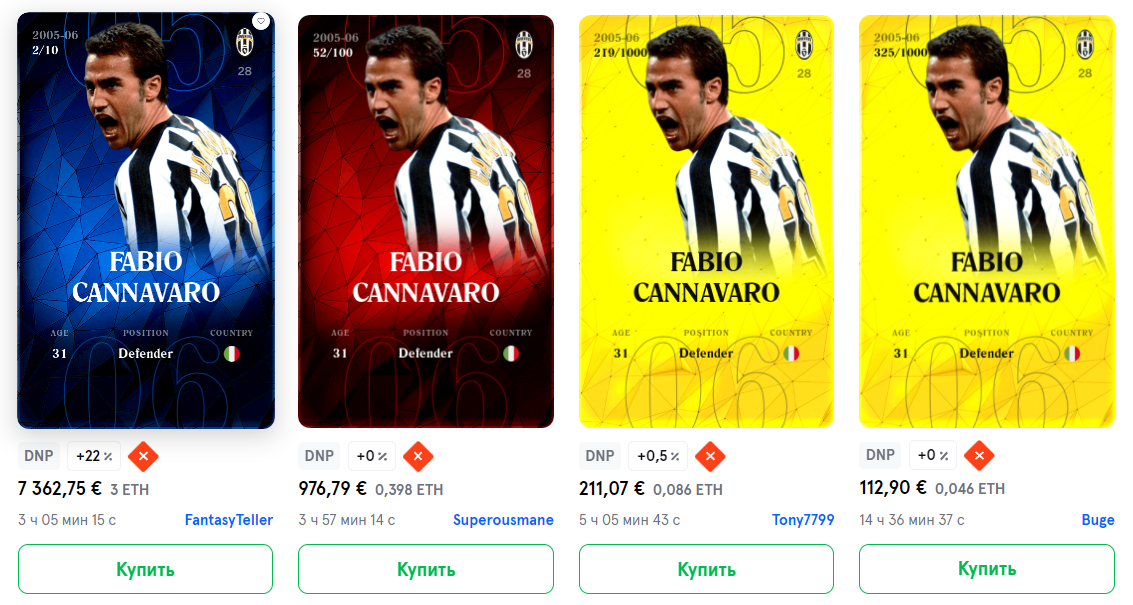The image size is (1133, 605).
Task: Click red X diamond icon under blue card
Action: [143, 456]
